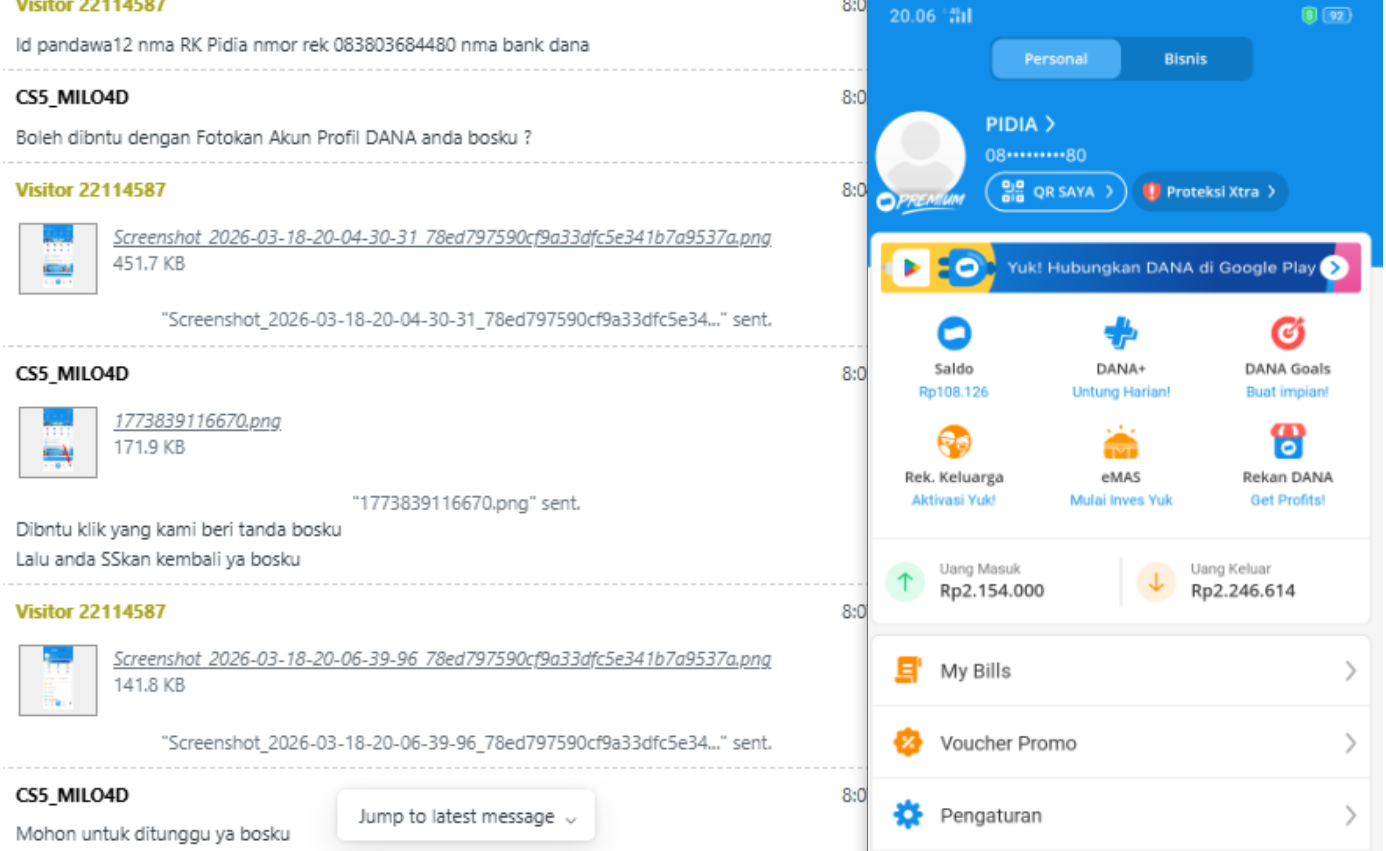Tap the My Bills receipt icon

pyautogui.click(x=907, y=670)
